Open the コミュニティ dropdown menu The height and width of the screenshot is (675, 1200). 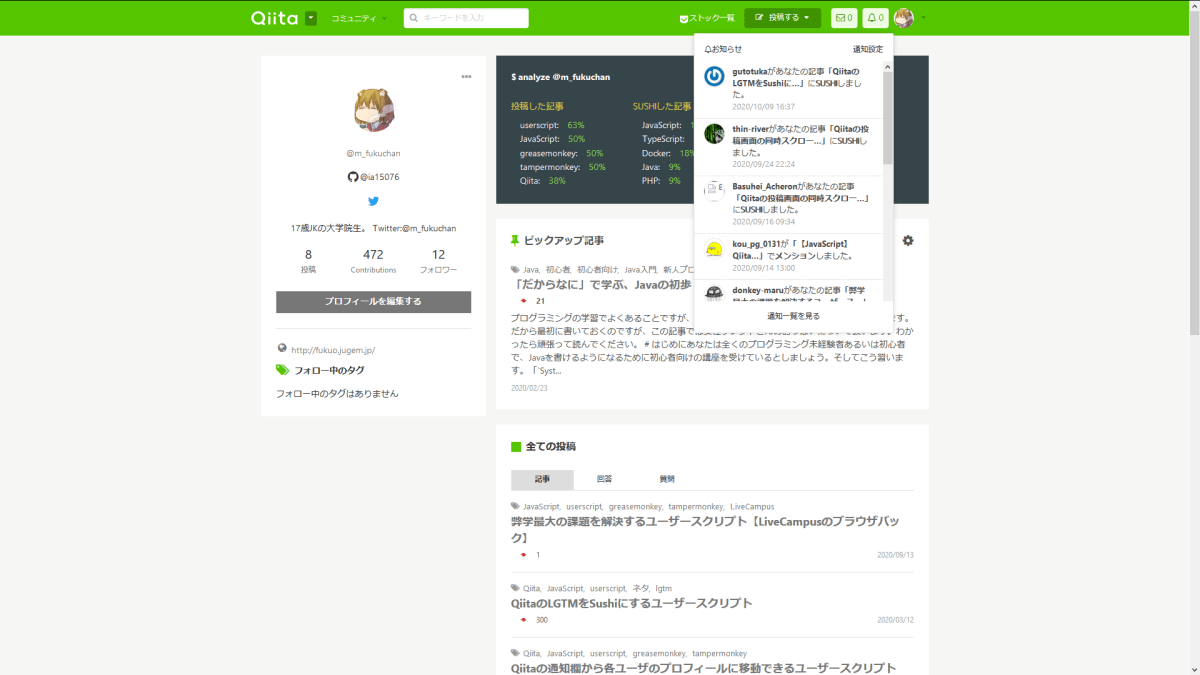358,18
